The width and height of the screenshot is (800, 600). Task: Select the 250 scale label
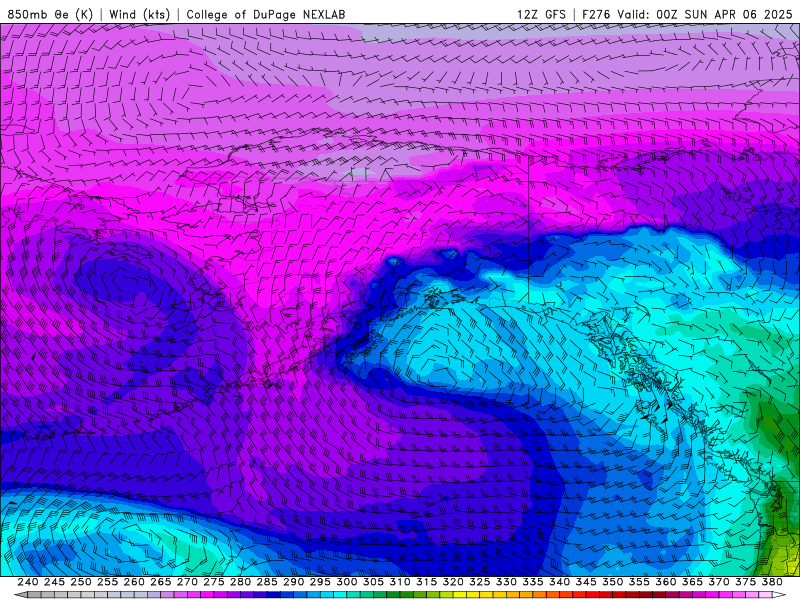coord(81,582)
